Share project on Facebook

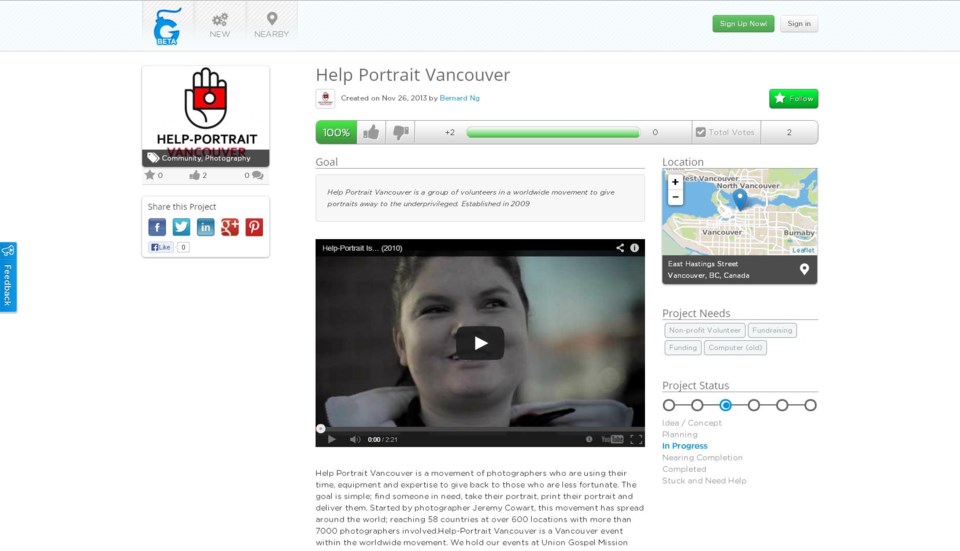pyautogui.click(x=157, y=227)
